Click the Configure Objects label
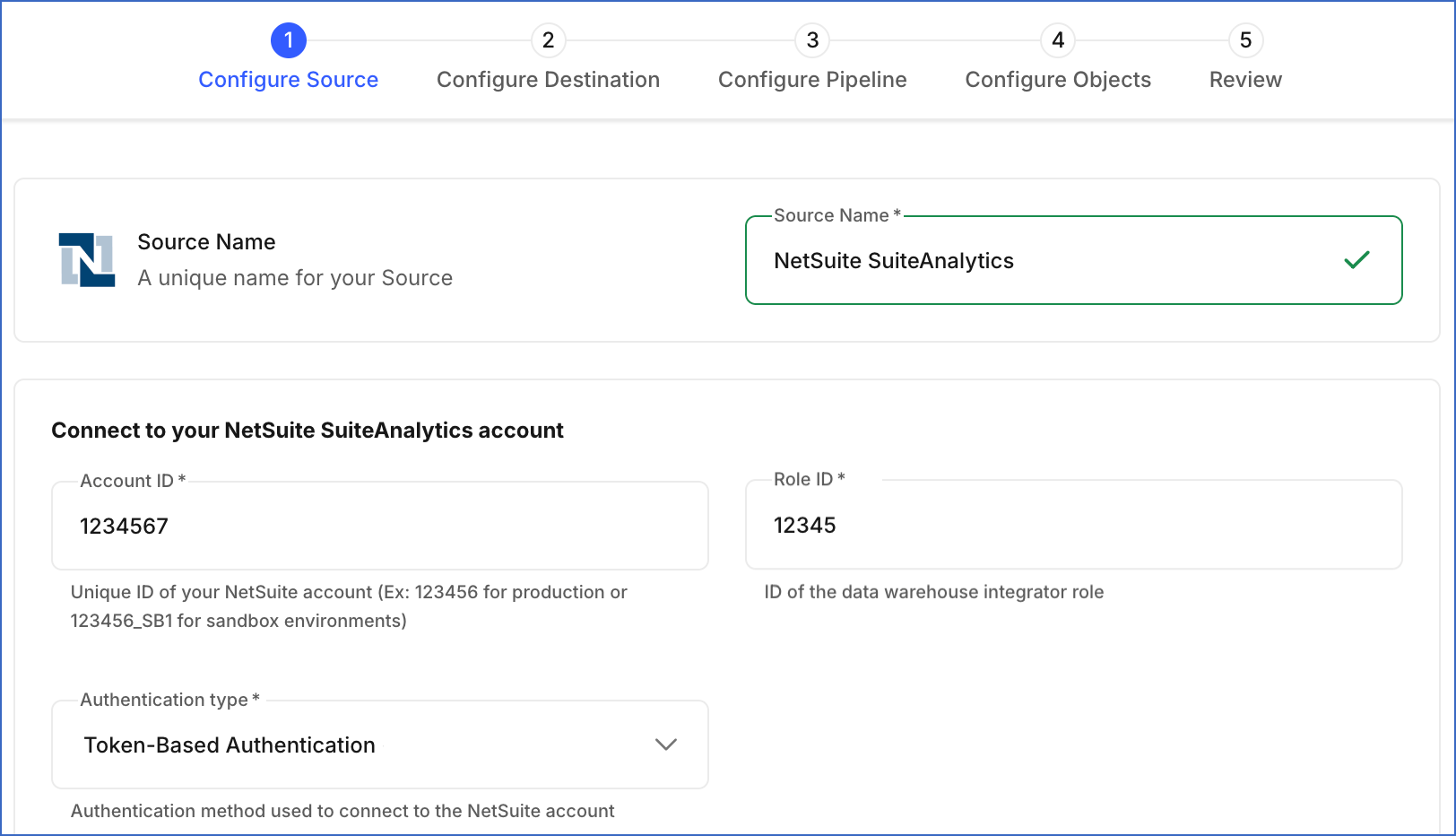 tap(1057, 79)
